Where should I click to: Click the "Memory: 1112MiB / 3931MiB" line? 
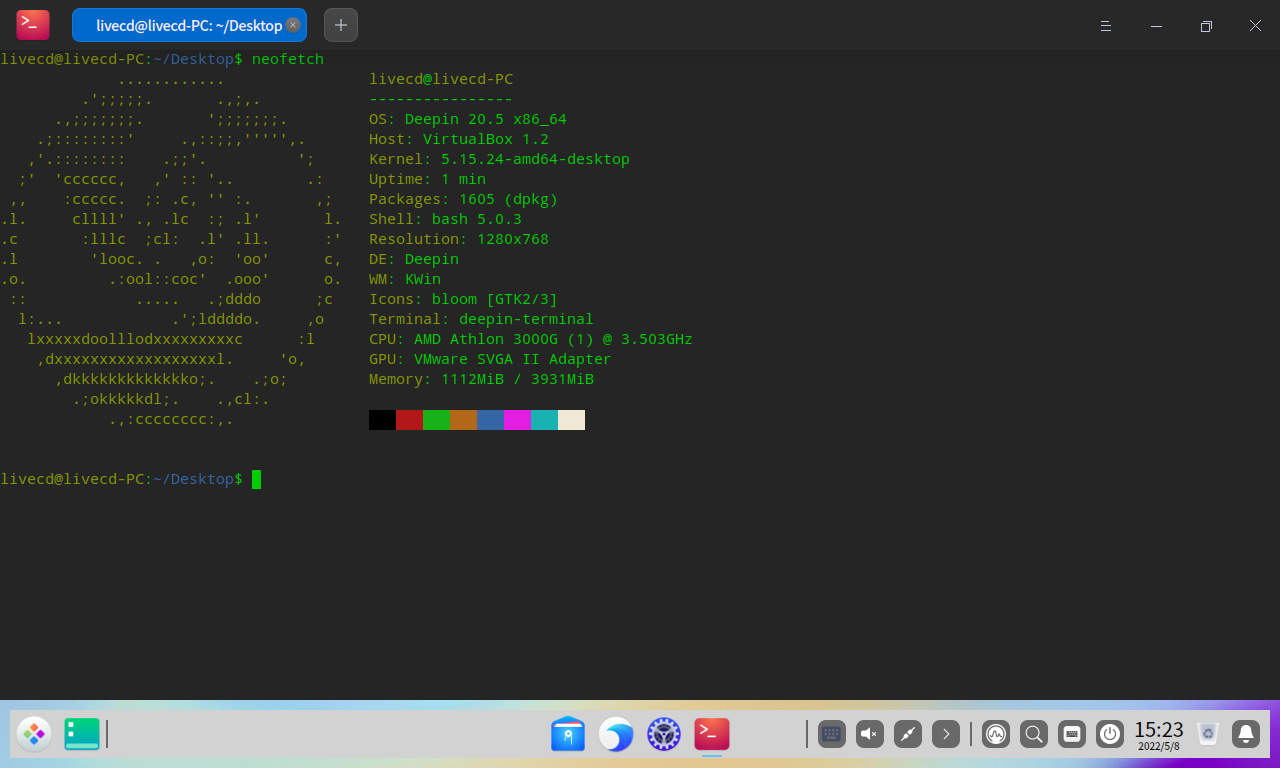[481, 379]
